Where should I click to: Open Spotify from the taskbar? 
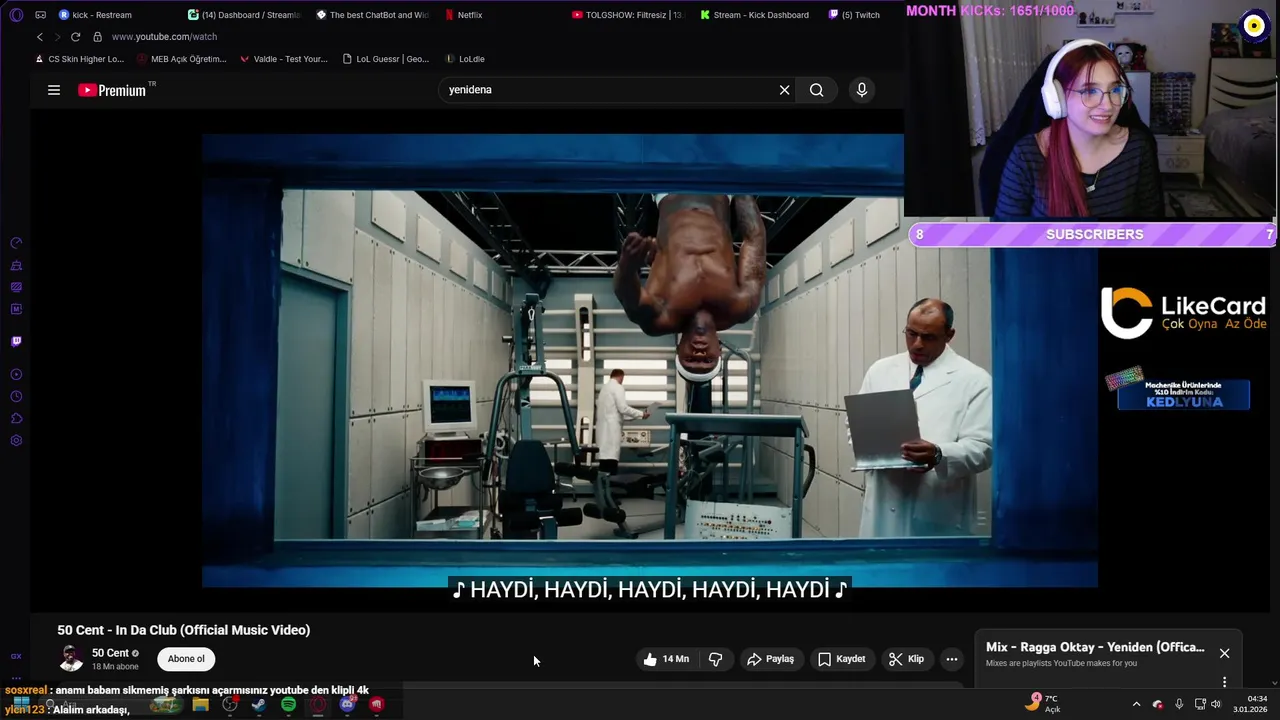pyautogui.click(x=288, y=705)
